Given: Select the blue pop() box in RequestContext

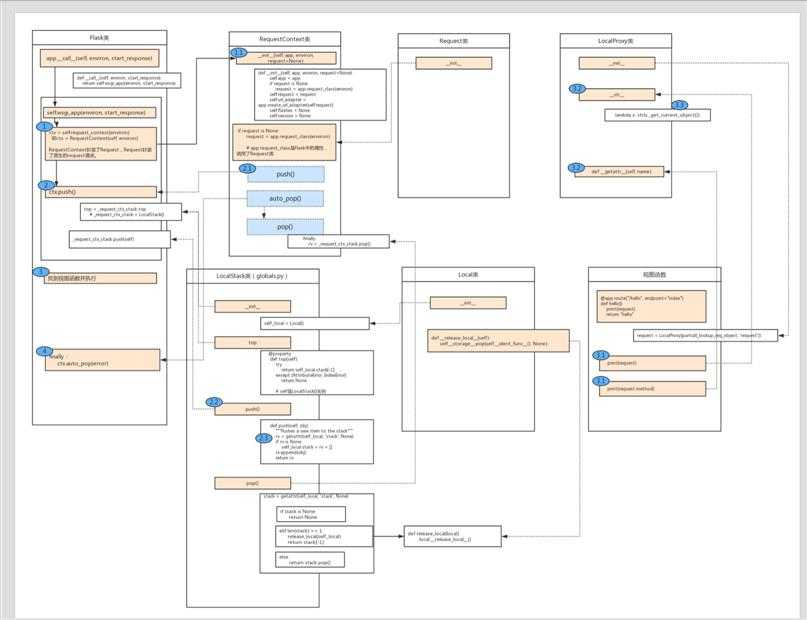Looking at the screenshot, I should 286,227.
